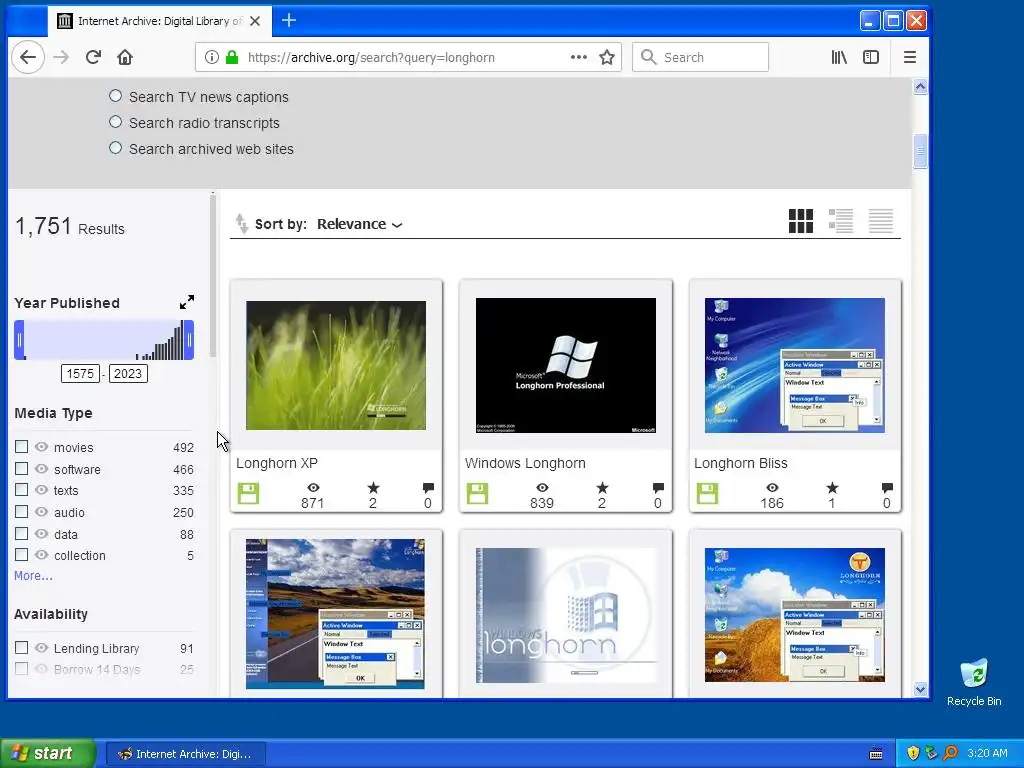1024x768 pixels.
Task: Open the grey Windows longhorn logo thumbnail
Action: coord(566,615)
